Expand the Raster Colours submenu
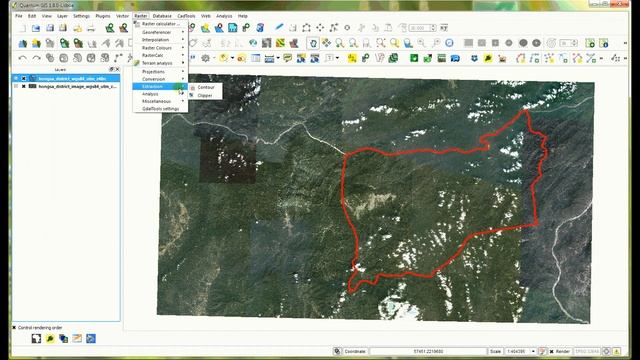 (160, 48)
